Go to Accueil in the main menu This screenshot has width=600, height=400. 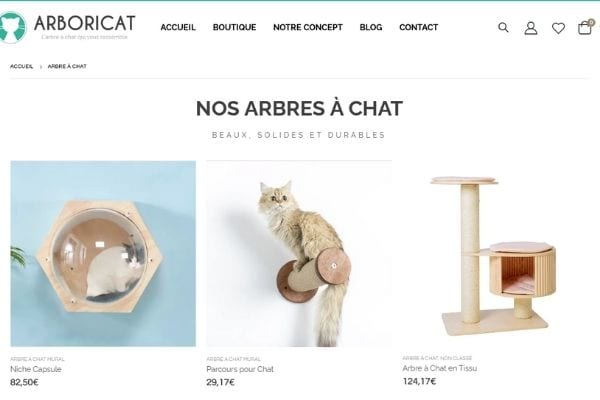pos(178,27)
